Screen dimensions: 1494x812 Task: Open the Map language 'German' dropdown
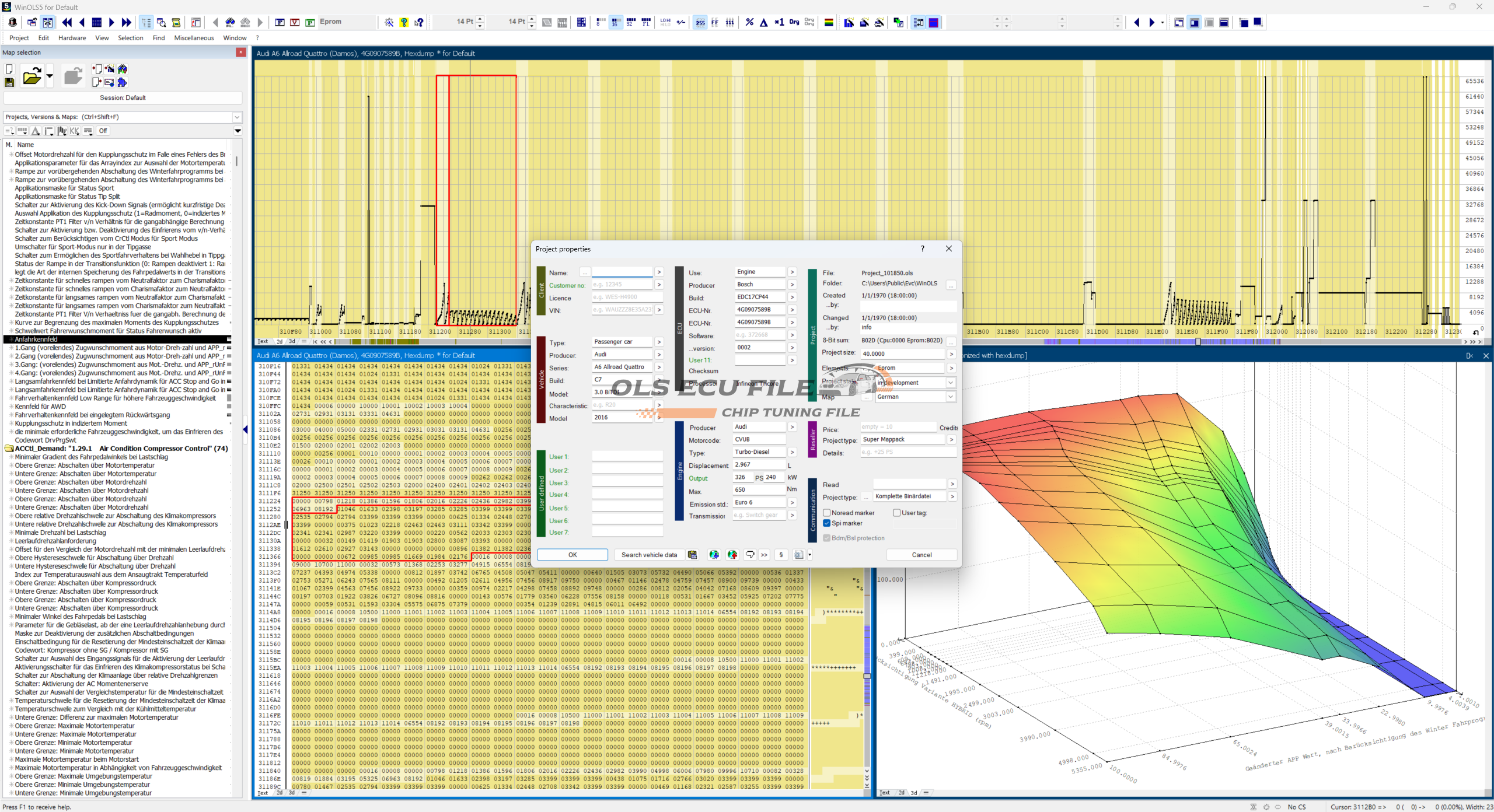[950, 397]
